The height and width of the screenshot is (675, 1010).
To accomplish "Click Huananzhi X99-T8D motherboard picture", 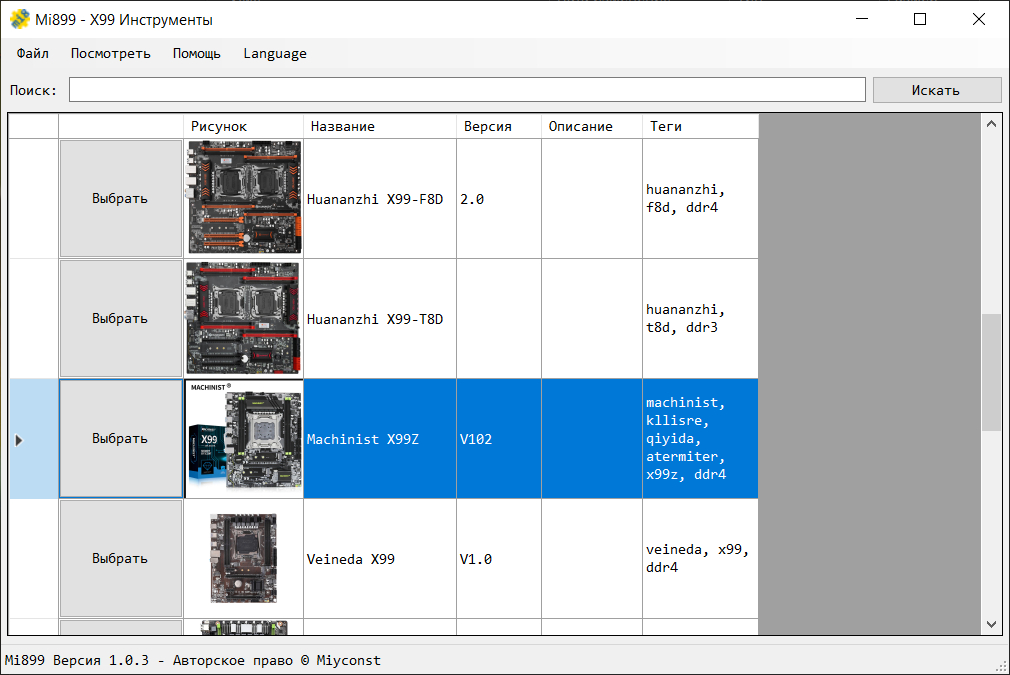I will pyautogui.click(x=243, y=318).
